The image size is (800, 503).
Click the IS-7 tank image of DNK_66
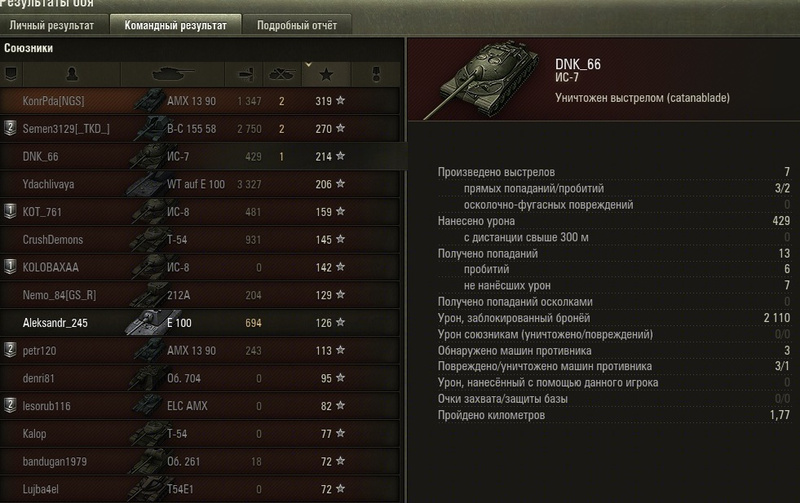click(480, 80)
